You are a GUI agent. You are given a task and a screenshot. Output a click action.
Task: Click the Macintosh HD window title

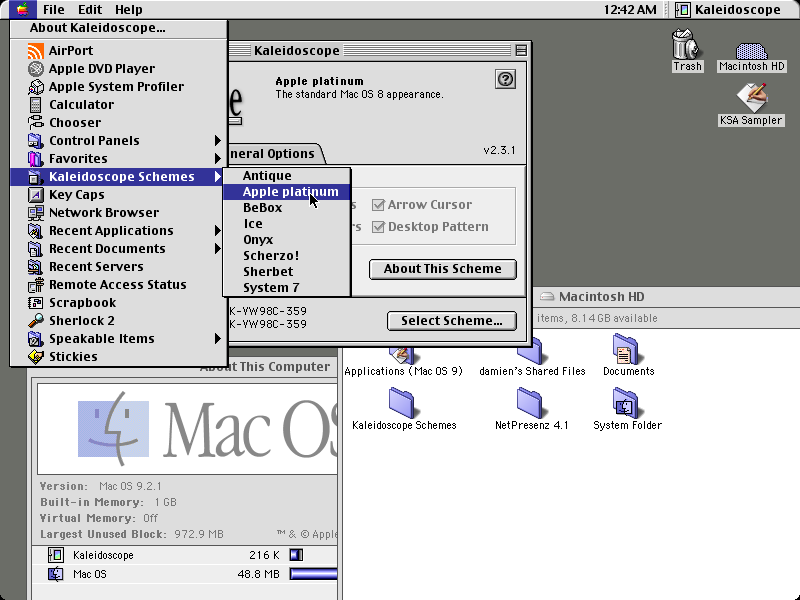[x=601, y=296]
